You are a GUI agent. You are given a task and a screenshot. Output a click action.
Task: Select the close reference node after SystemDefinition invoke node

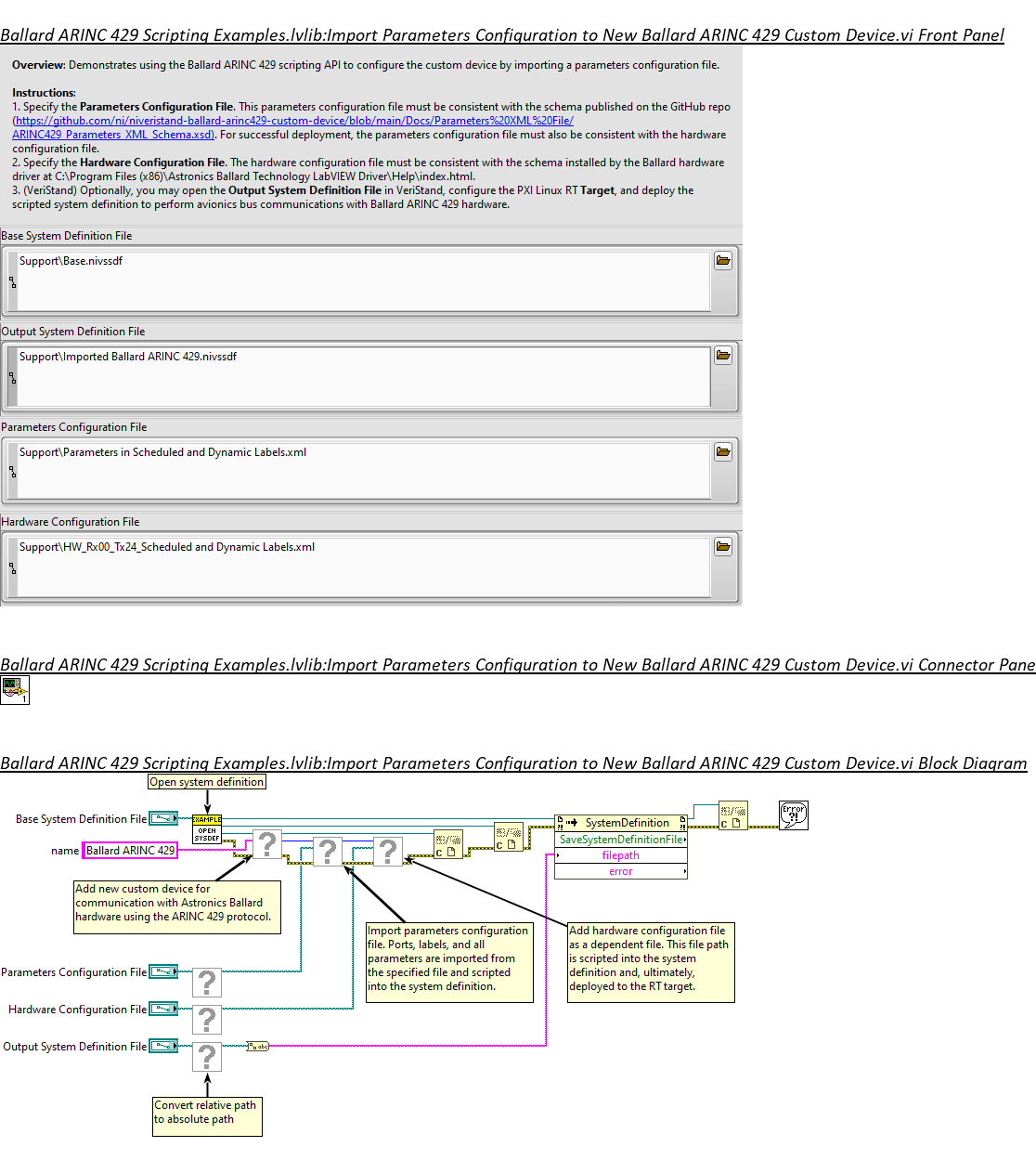point(733,816)
